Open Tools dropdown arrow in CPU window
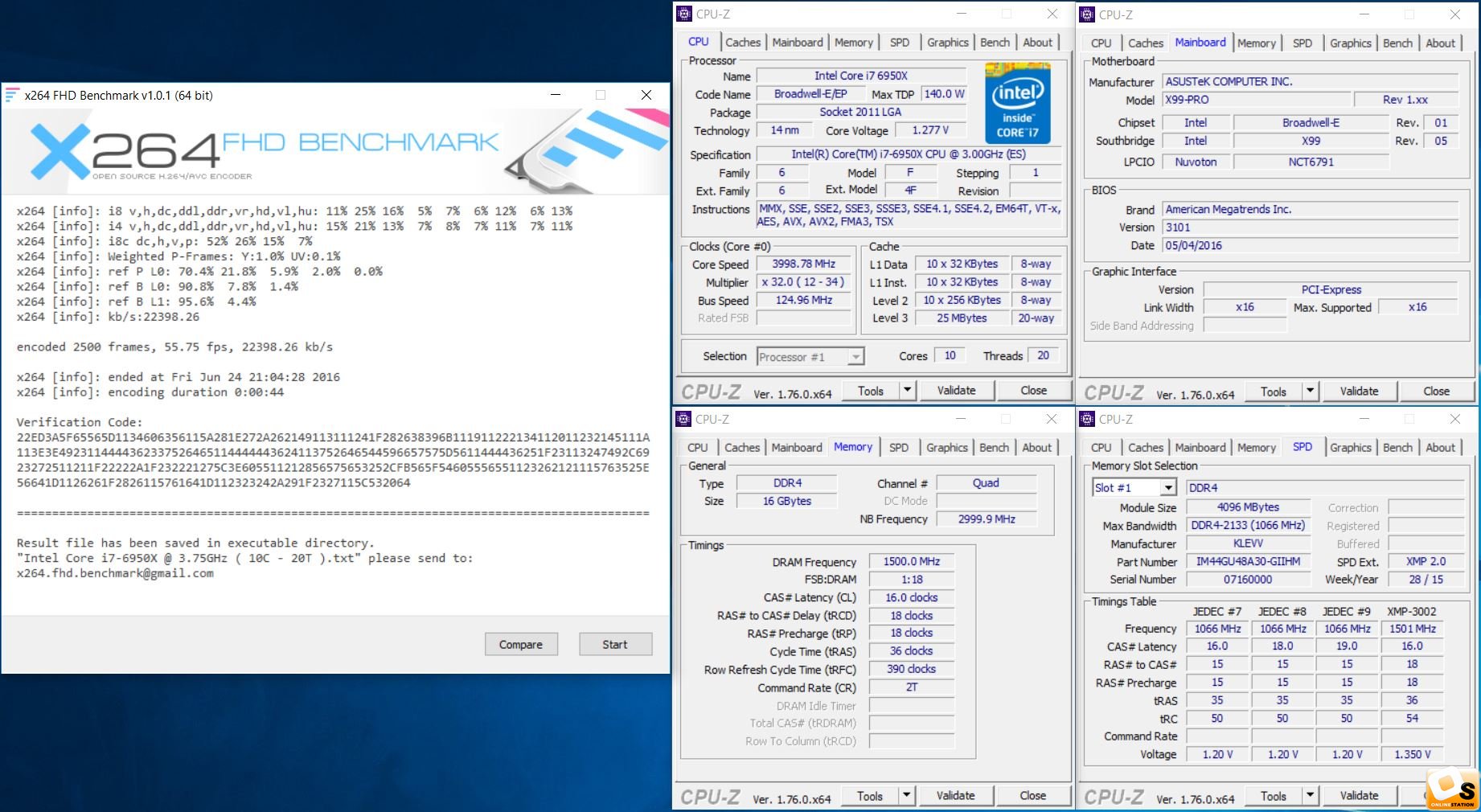 [907, 391]
